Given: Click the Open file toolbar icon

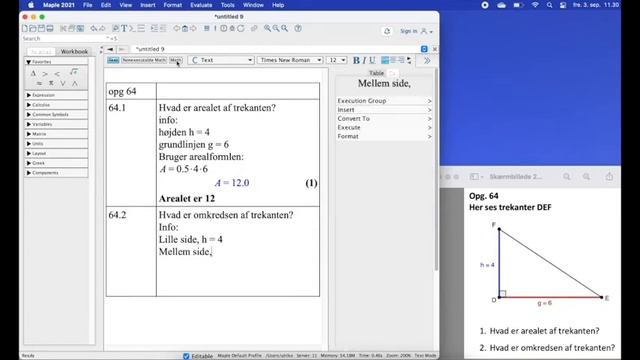Looking at the screenshot, I should tap(33, 29).
